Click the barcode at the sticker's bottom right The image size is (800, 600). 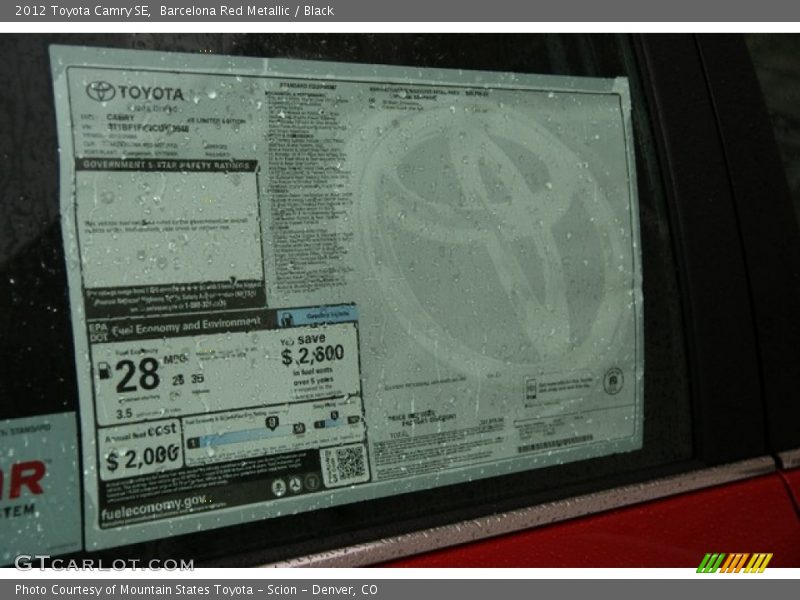(x=555, y=443)
